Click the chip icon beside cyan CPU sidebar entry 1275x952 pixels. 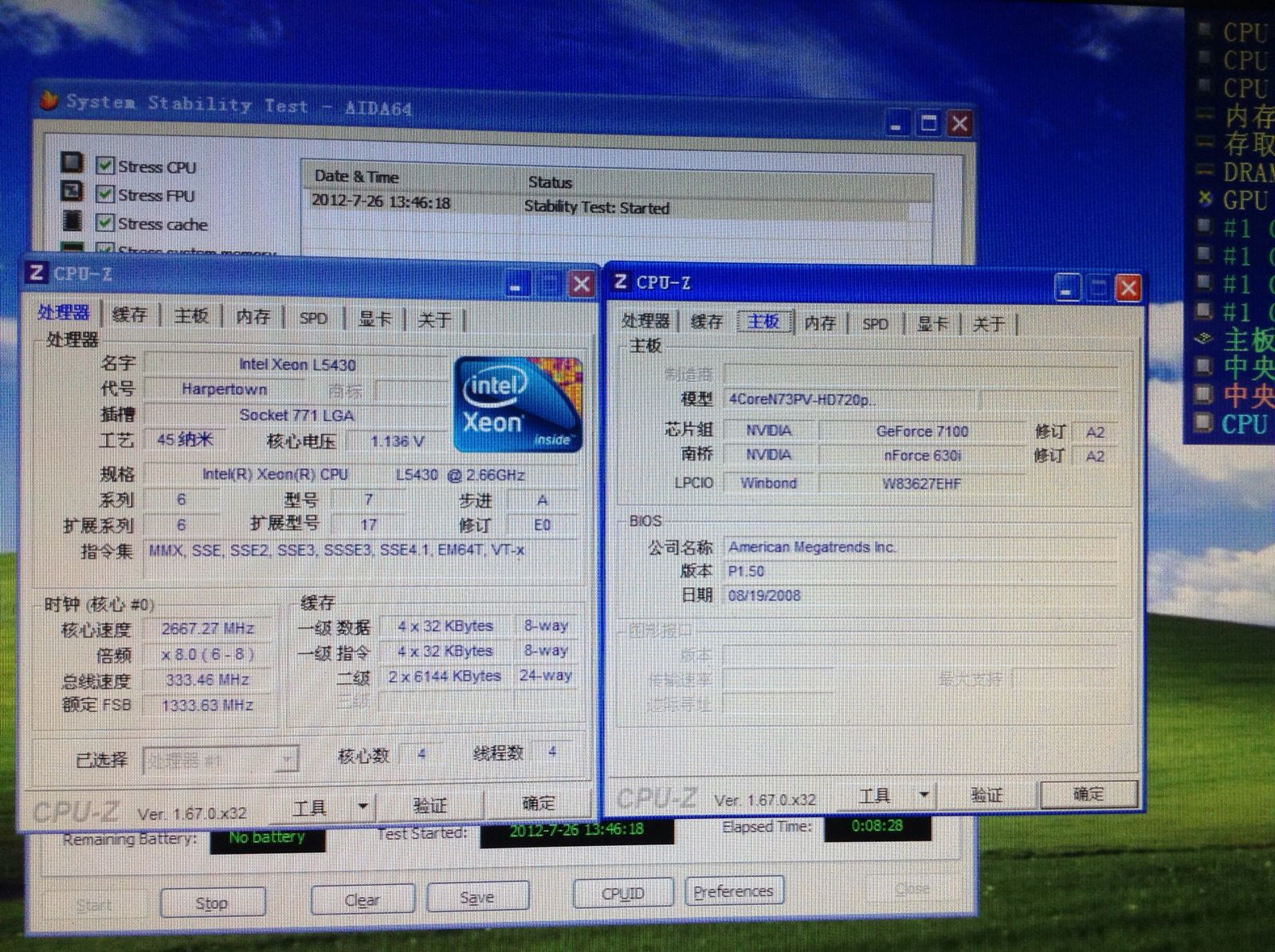1204,421
